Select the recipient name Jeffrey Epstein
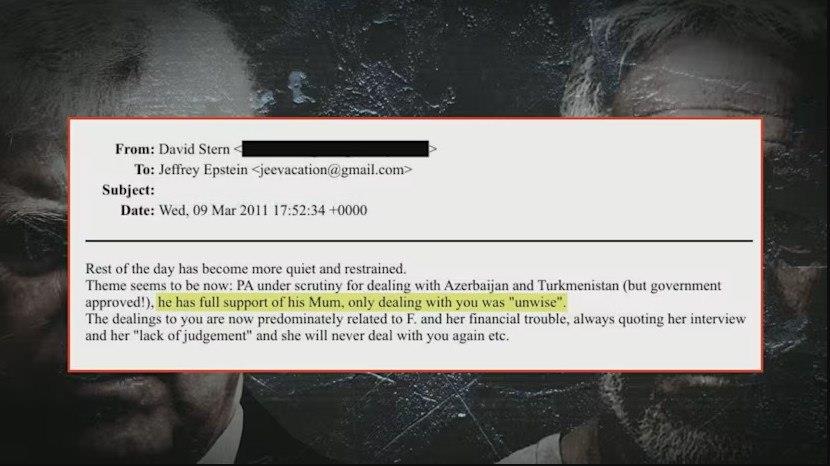The height and width of the screenshot is (466, 830). click(203, 170)
